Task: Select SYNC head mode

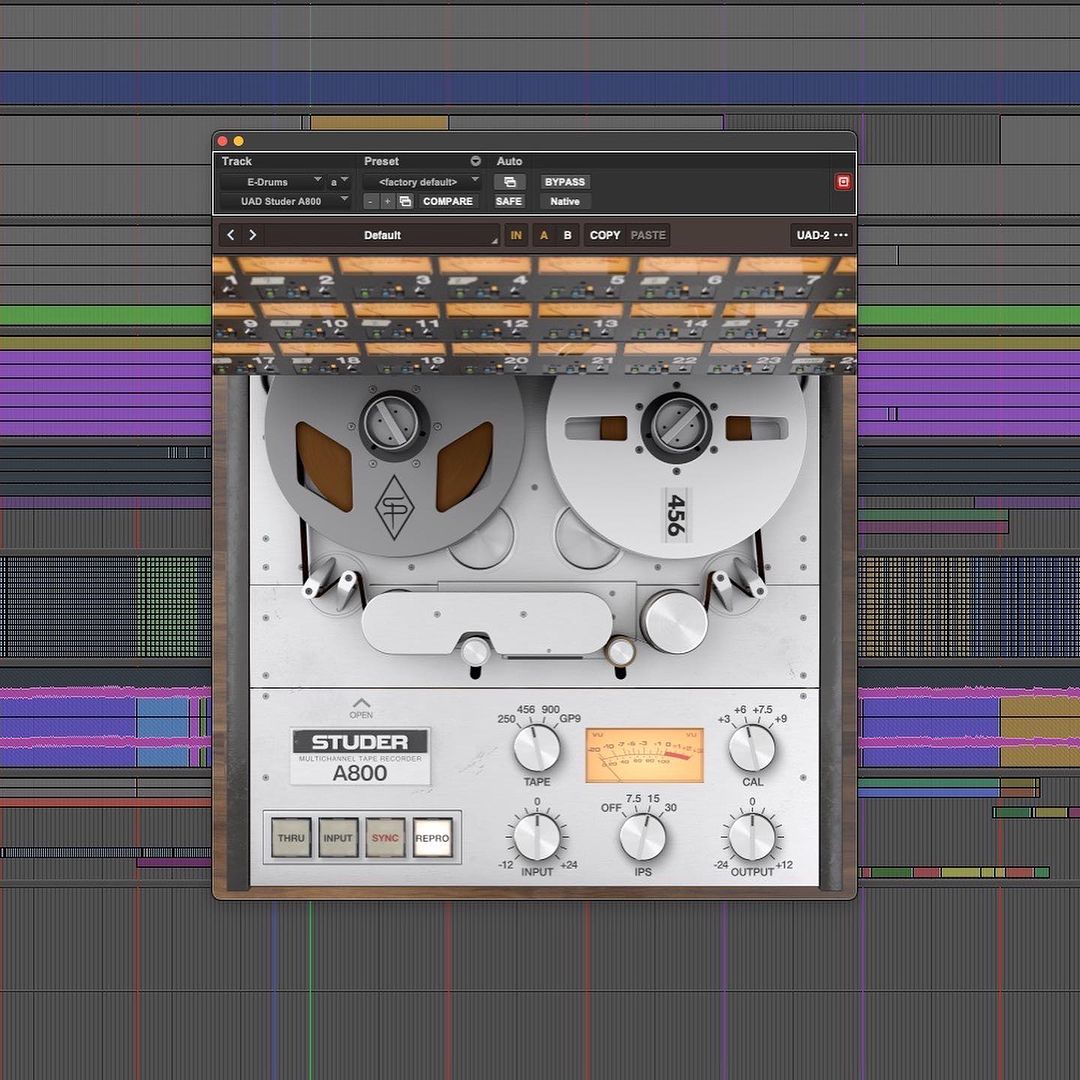Action: pyautogui.click(x=385, y=838)
